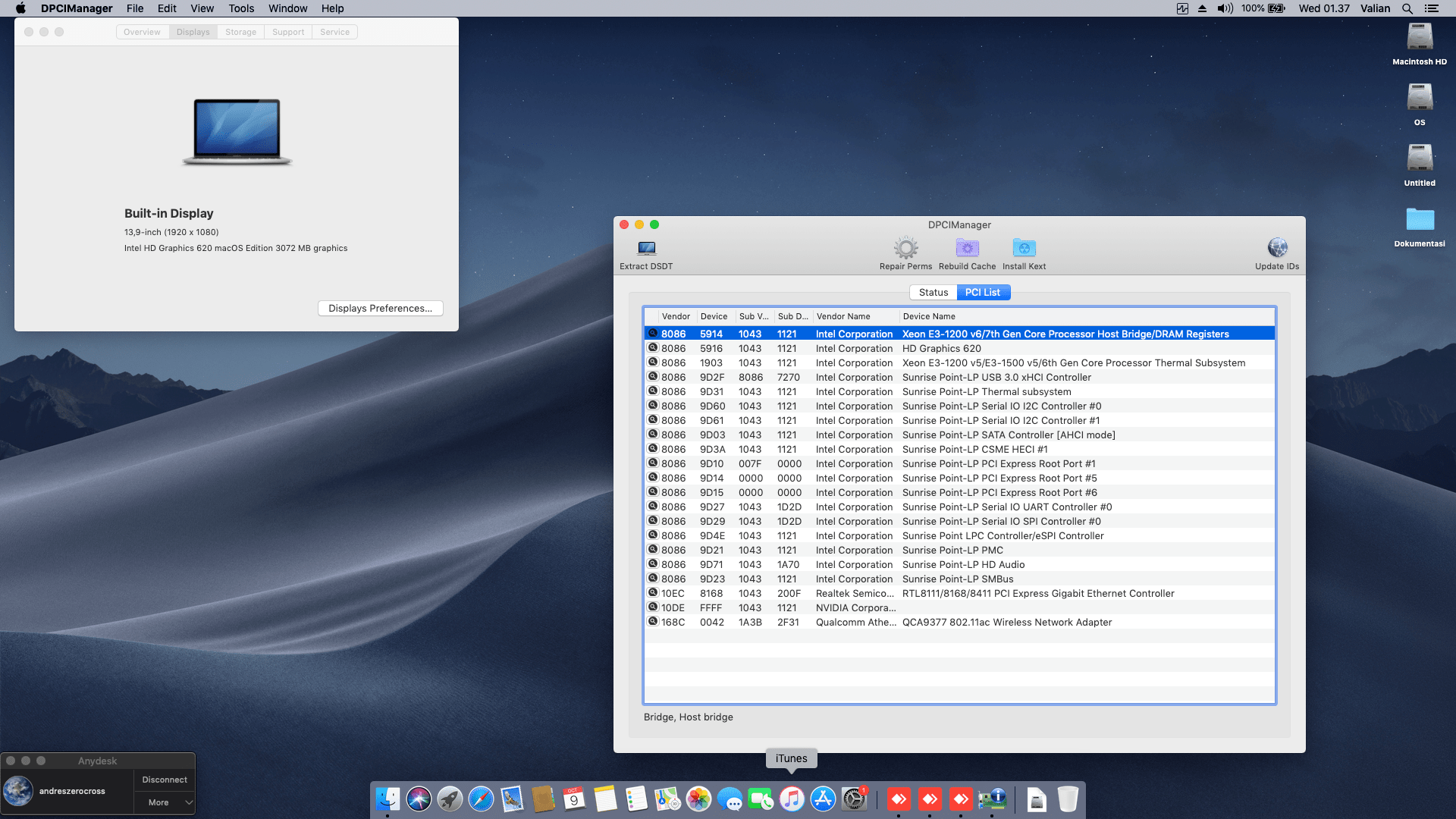Viewport: 1456px width, 819px height.
Task: Open Maps from the Dock
Action: coord(667,799)
